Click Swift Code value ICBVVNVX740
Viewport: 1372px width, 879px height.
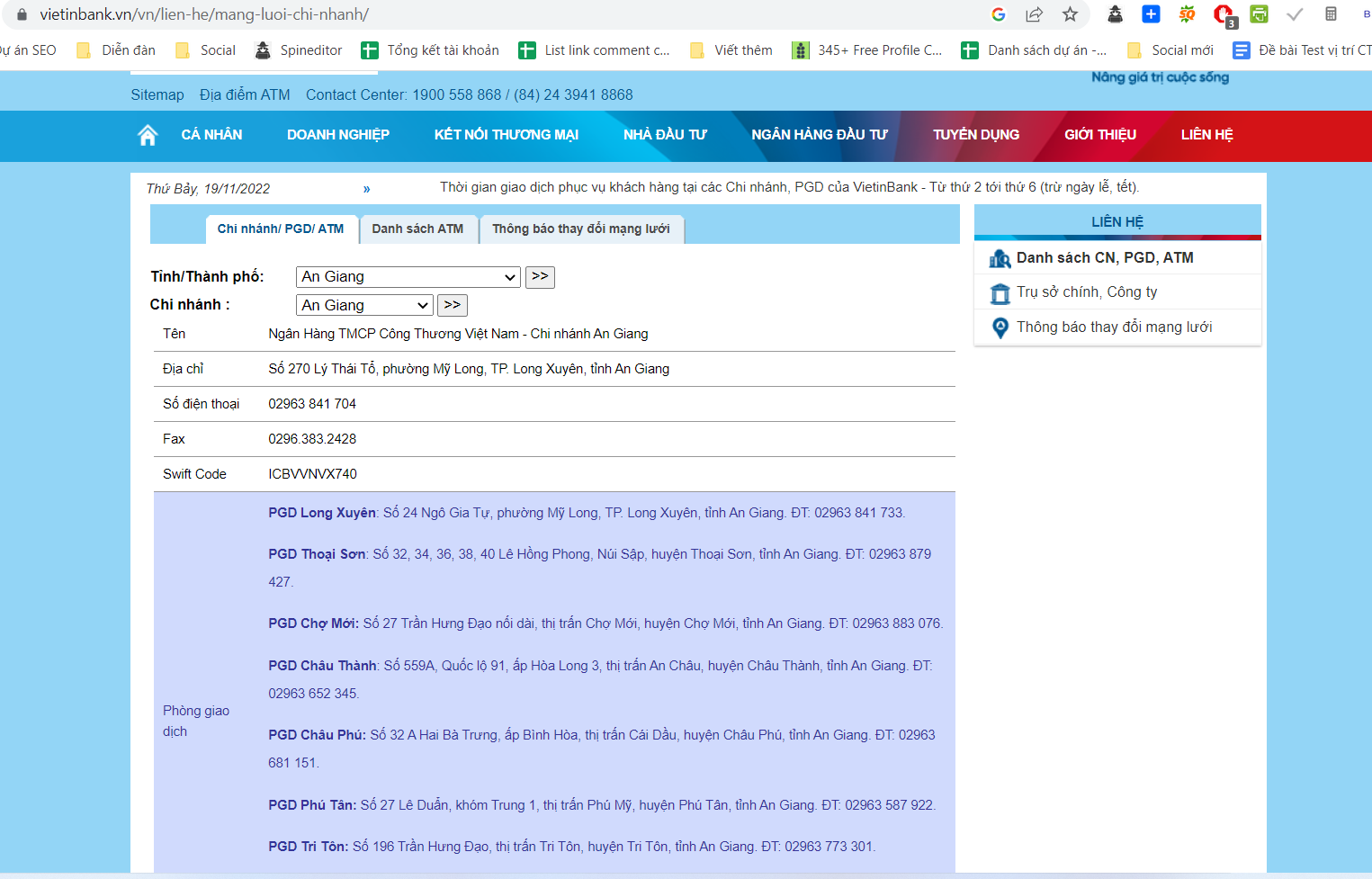click(312, 474)
